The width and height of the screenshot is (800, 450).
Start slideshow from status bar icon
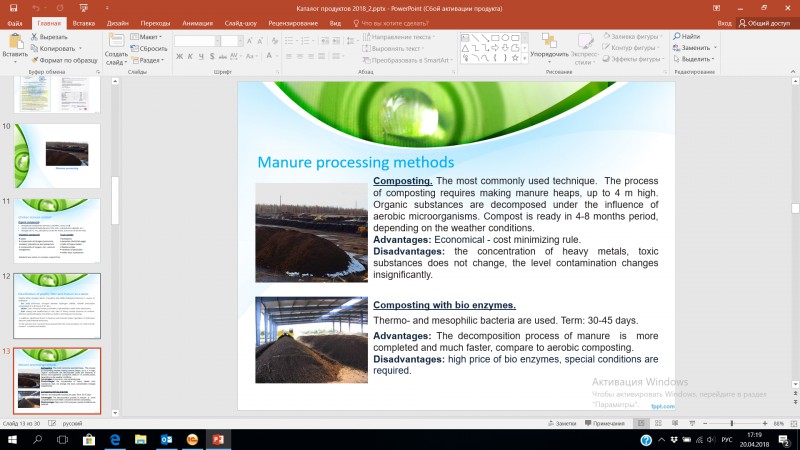(x=692, y=423)
